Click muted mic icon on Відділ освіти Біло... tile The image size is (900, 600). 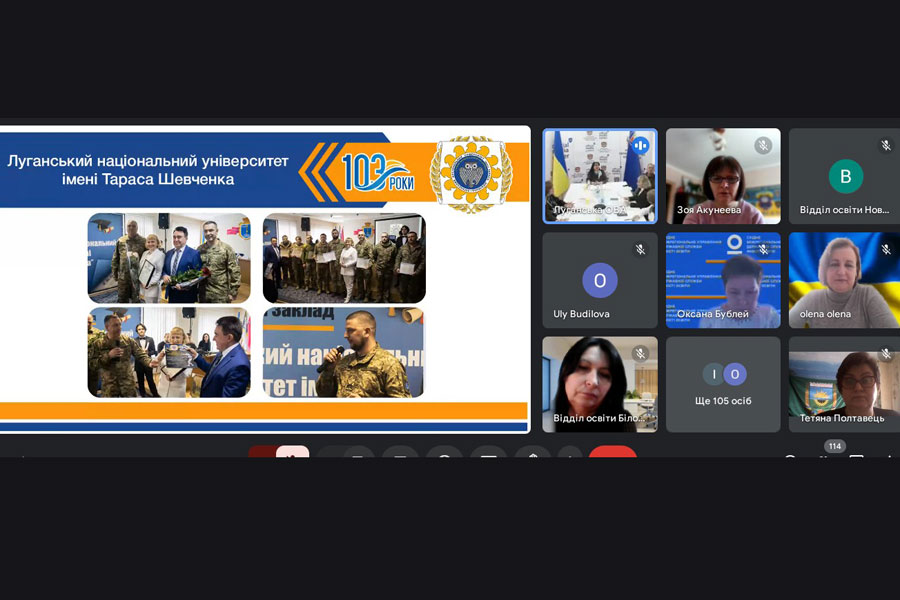click(x=641, y=354)
